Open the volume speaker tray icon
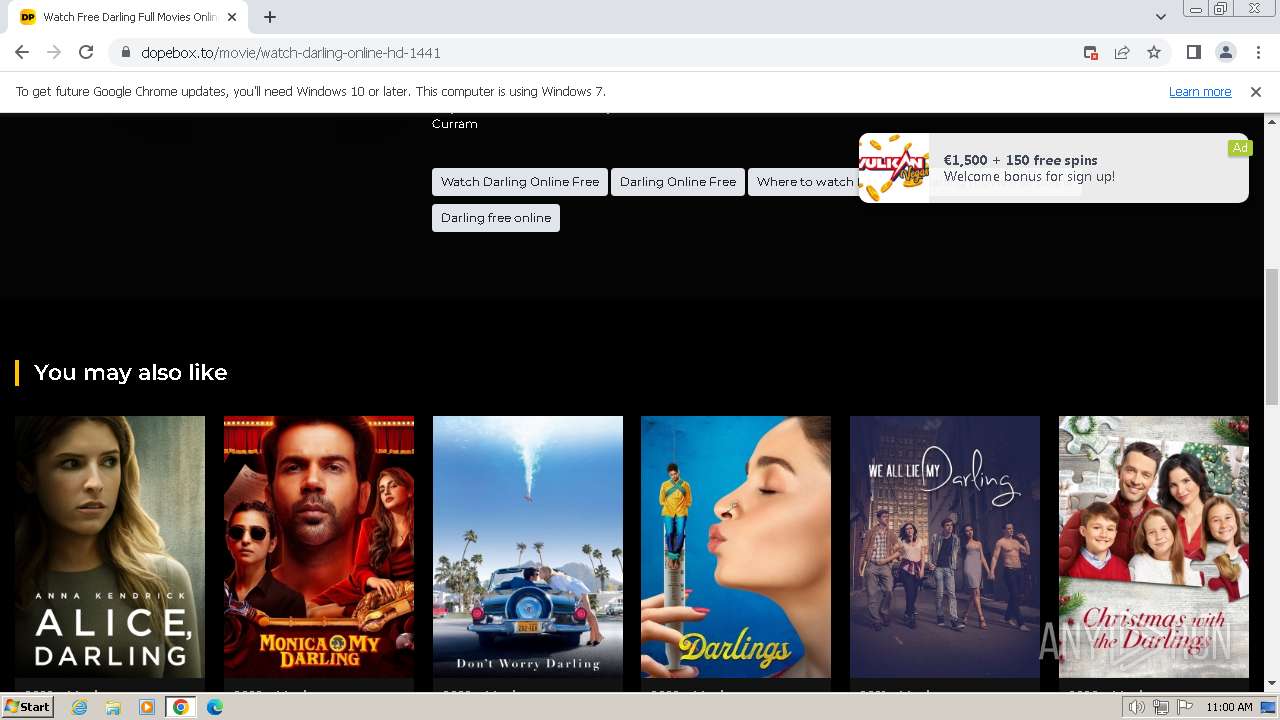The height and width of the screenshot is (720, 1280). click(x=1137, y=707)
